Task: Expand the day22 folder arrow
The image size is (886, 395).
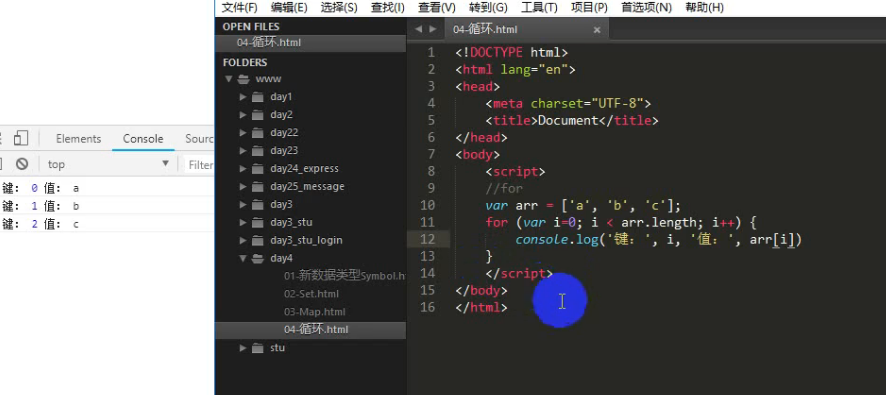Action: 242,133
